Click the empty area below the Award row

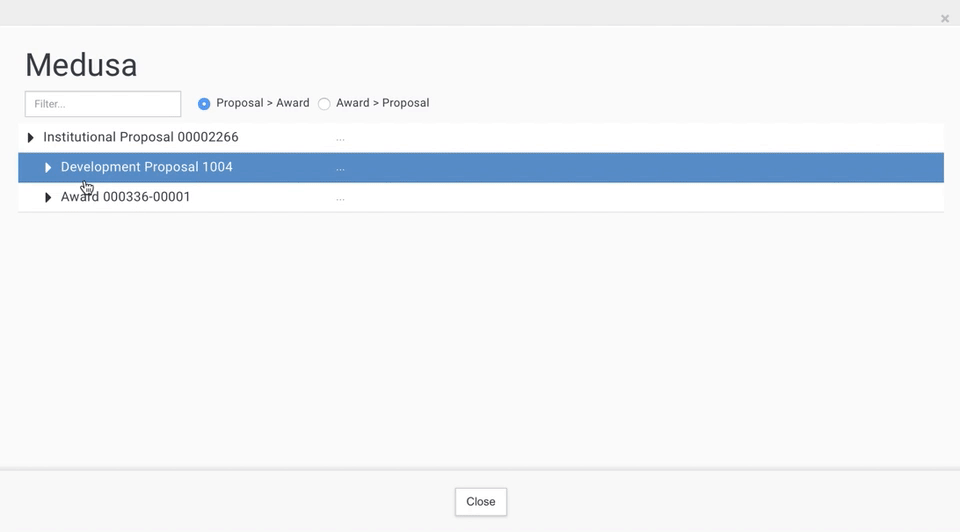click(480, 330)
